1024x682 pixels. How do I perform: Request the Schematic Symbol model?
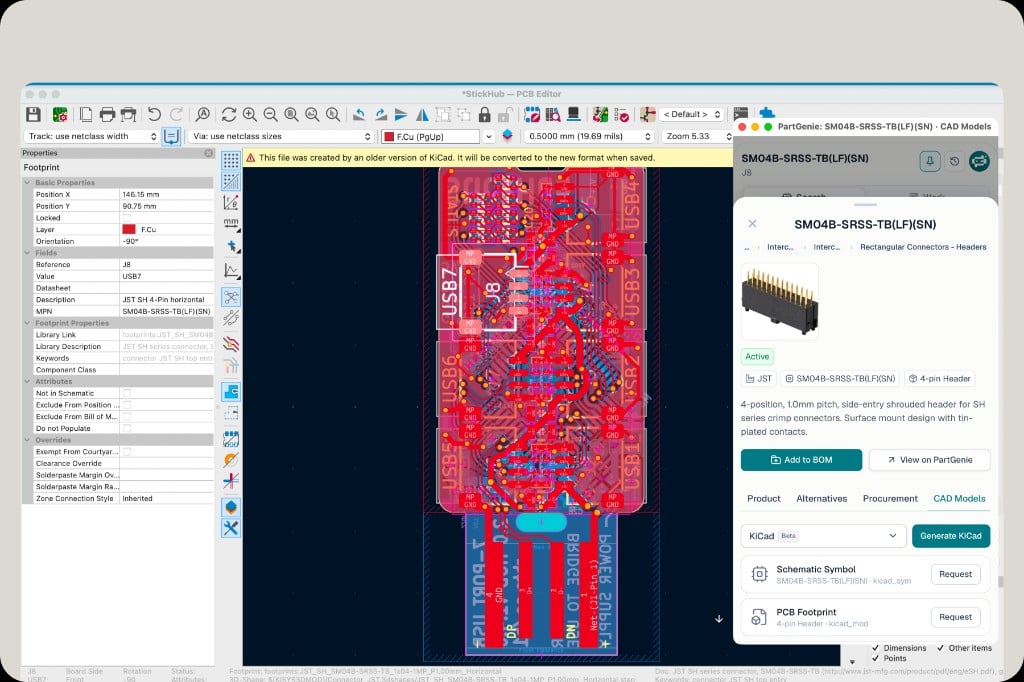click(955, 574)
